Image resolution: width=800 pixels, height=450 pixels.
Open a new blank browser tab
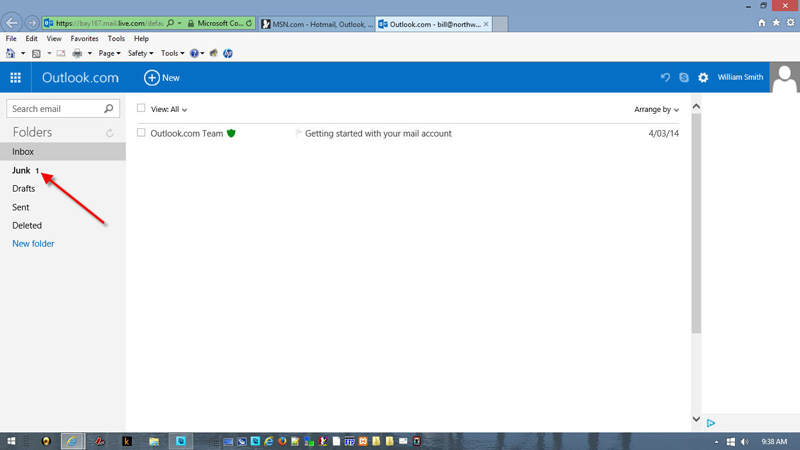tap(500, 24)
